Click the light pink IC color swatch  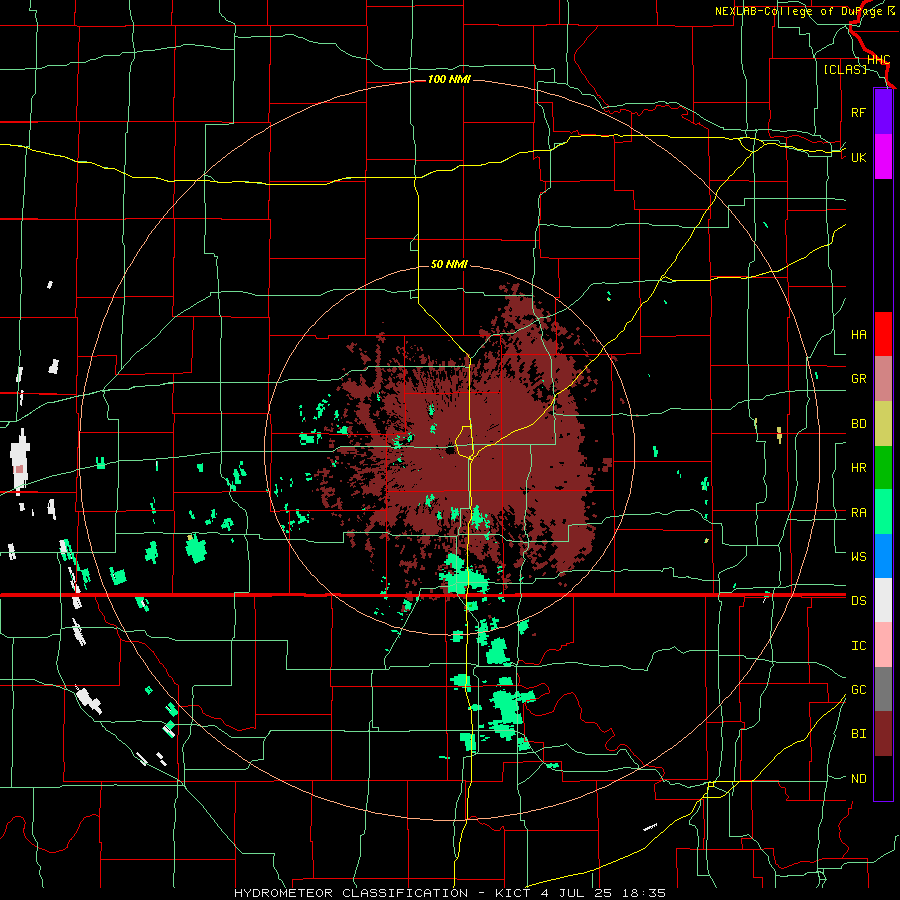tap(883, 645)
